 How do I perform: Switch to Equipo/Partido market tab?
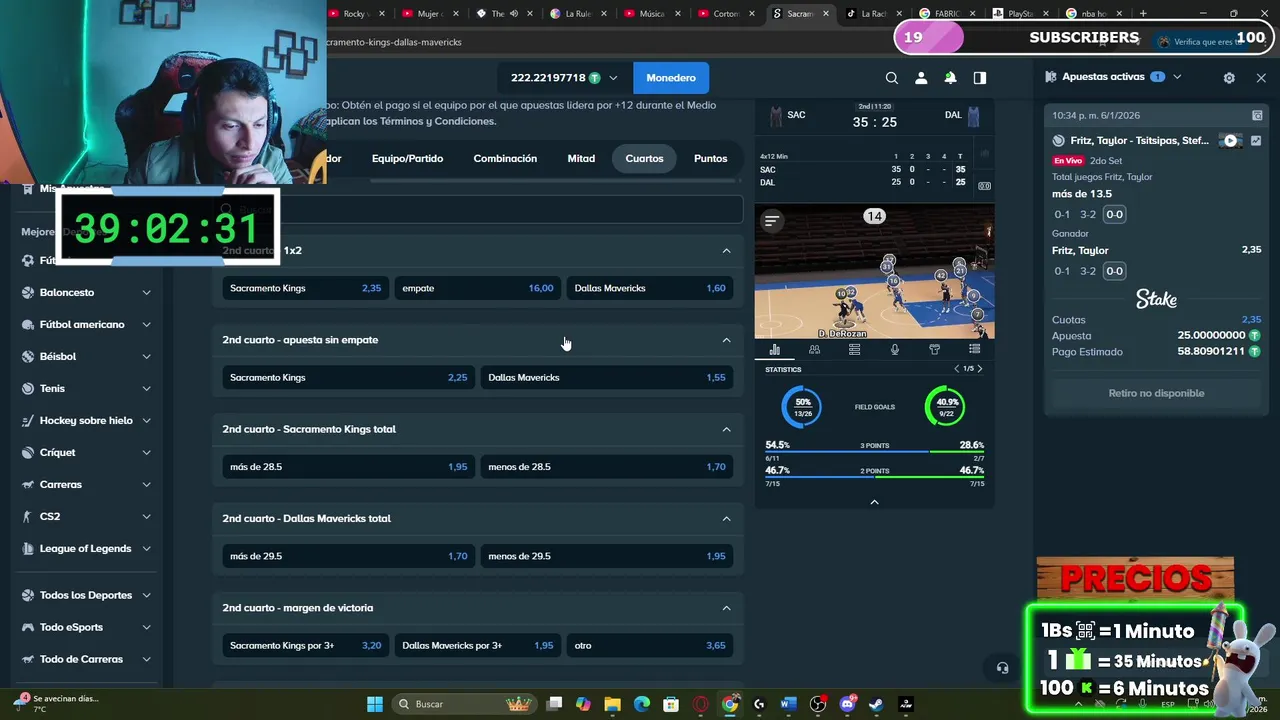[x=407, y=158]
